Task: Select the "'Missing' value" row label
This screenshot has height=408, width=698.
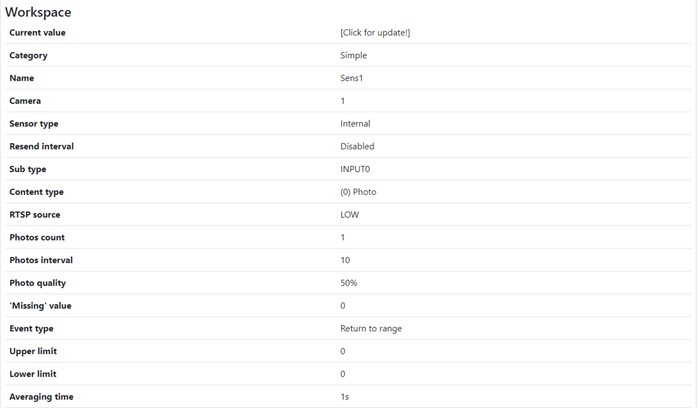Action: pos(40,306)
